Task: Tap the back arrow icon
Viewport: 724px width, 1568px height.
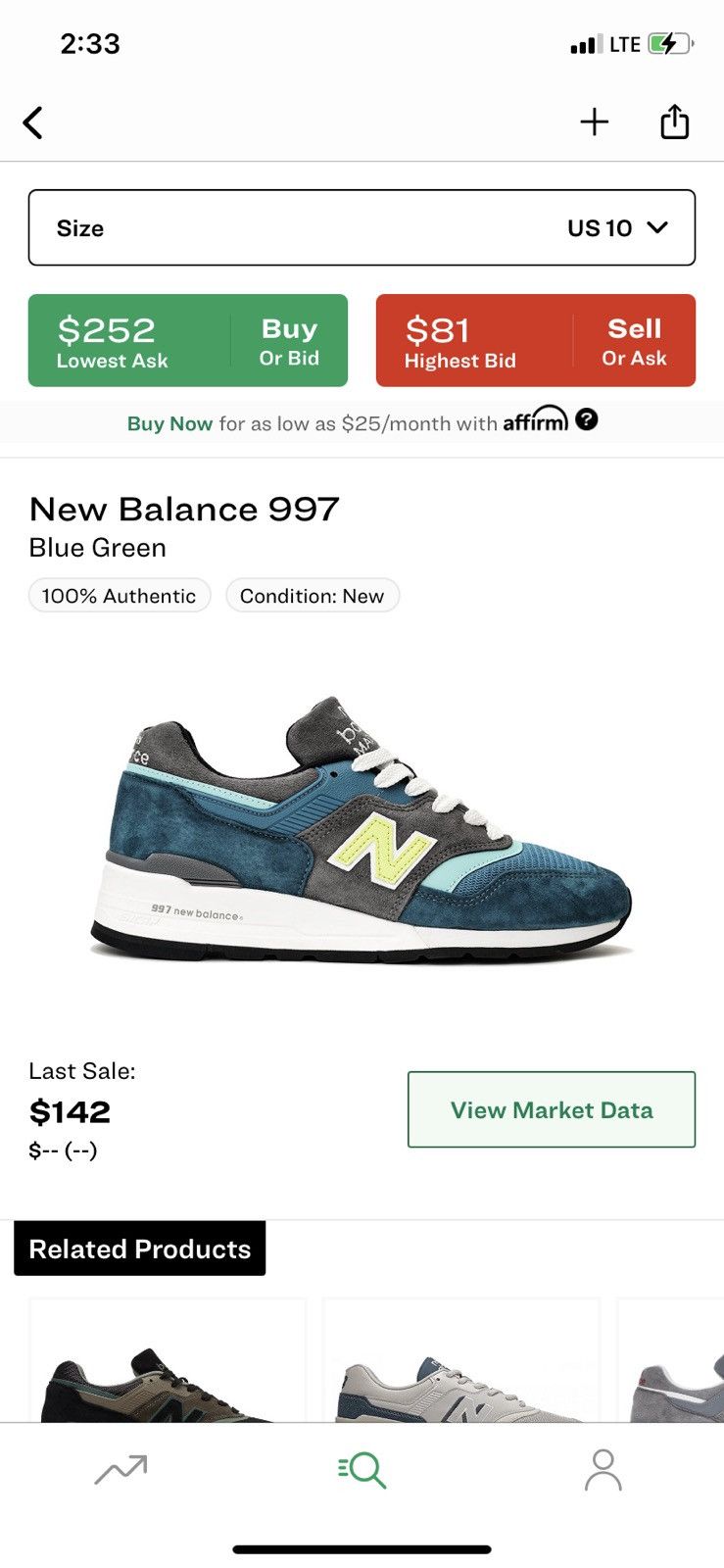Action: point(33,123)
